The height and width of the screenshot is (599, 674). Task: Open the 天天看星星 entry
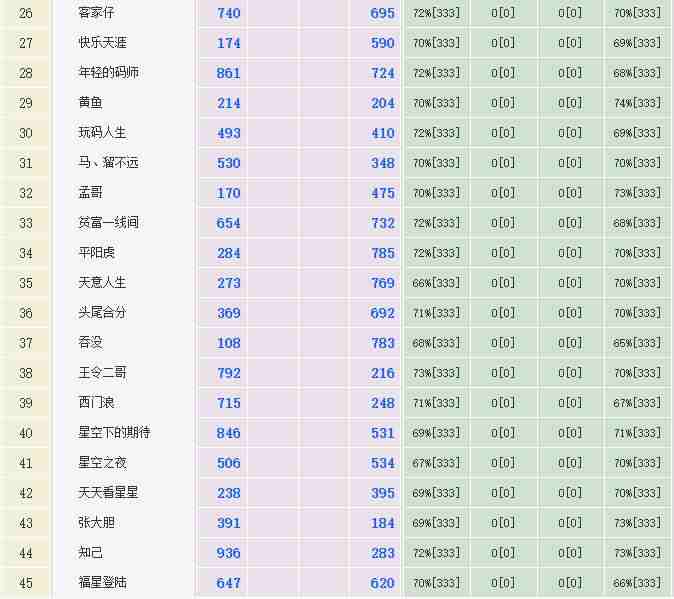coord(108,493)
